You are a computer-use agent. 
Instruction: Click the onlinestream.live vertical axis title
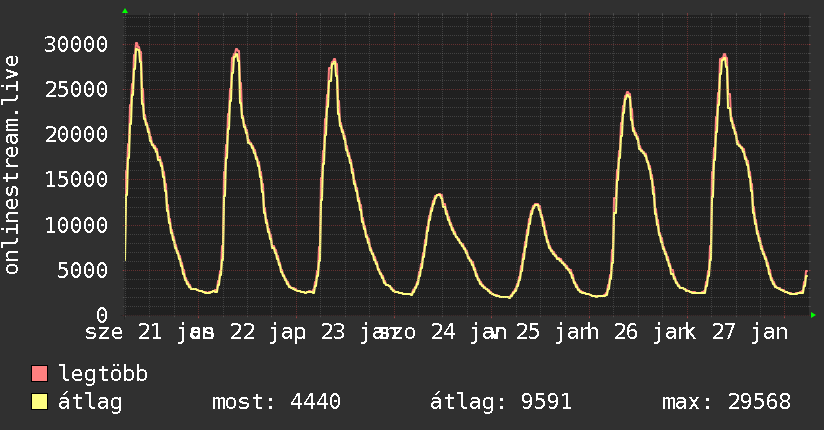pos(11,165)
